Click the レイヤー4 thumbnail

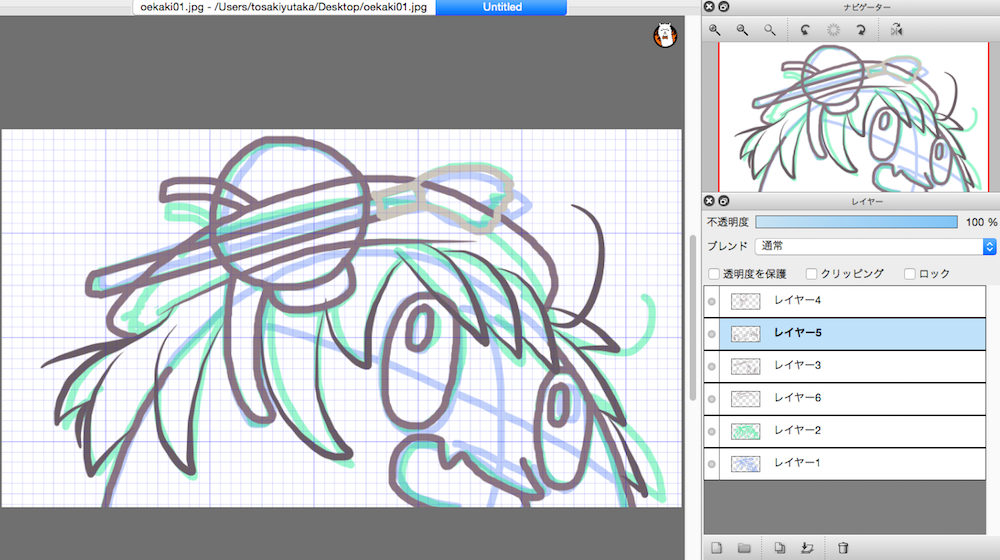click(x=746, y=301)
